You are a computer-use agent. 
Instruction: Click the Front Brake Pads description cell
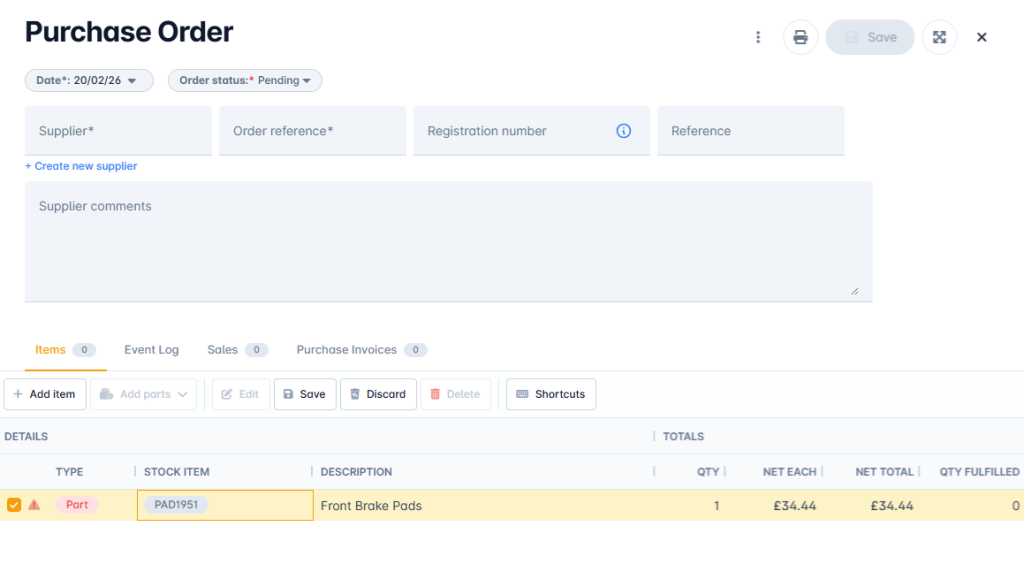click(x=483, y=505)
